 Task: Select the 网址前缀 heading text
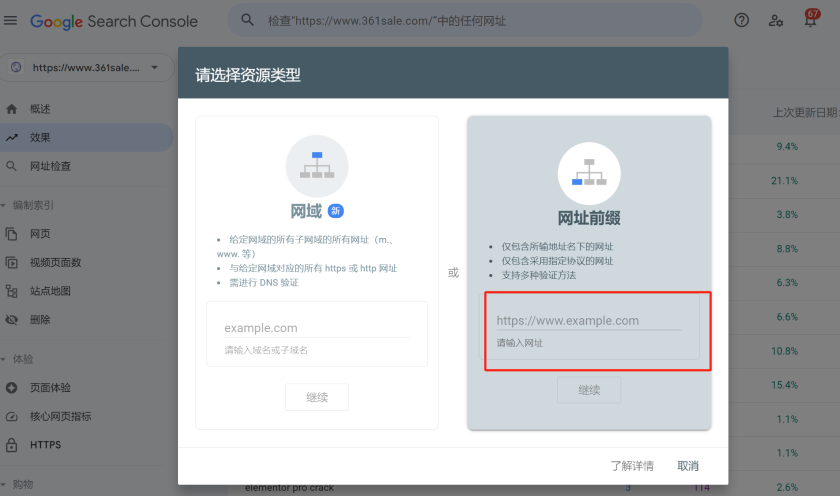coord(589,218)
